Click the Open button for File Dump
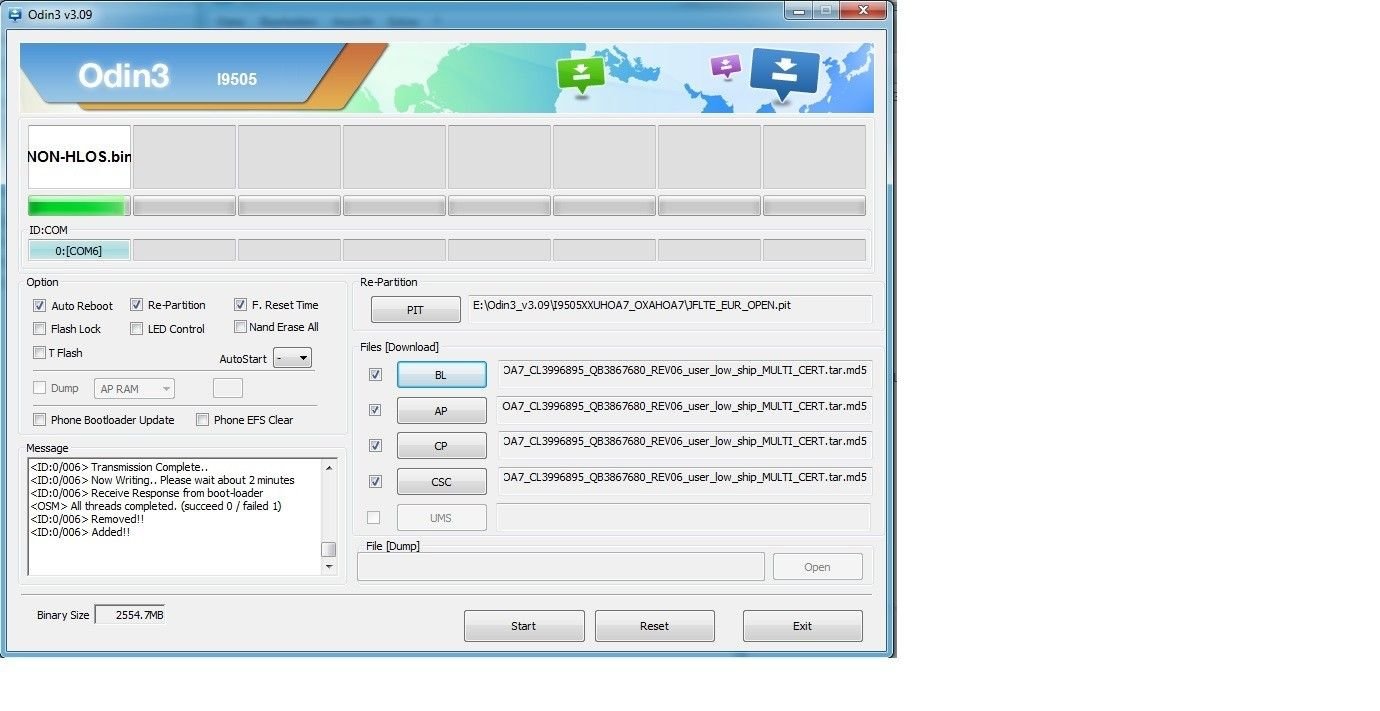 pos(817,567)
